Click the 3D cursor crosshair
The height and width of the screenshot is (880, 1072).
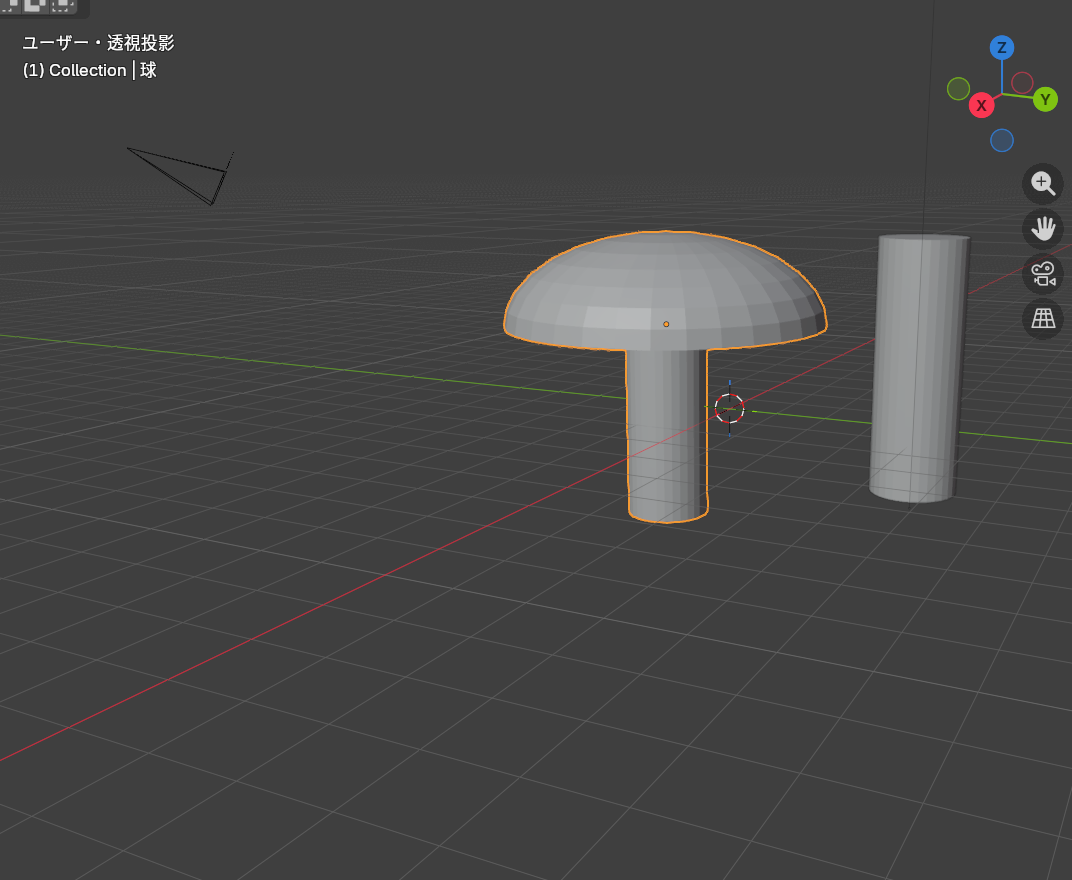[729, 408]
